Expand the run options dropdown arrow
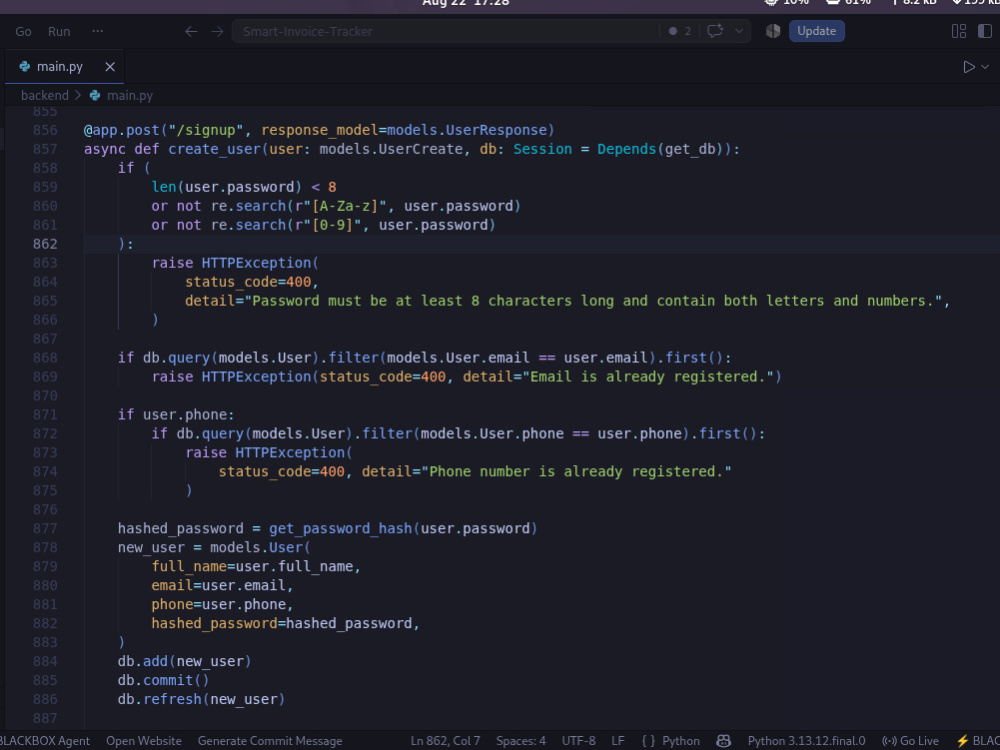This screenshot has height=750, width=1000. 985,67
